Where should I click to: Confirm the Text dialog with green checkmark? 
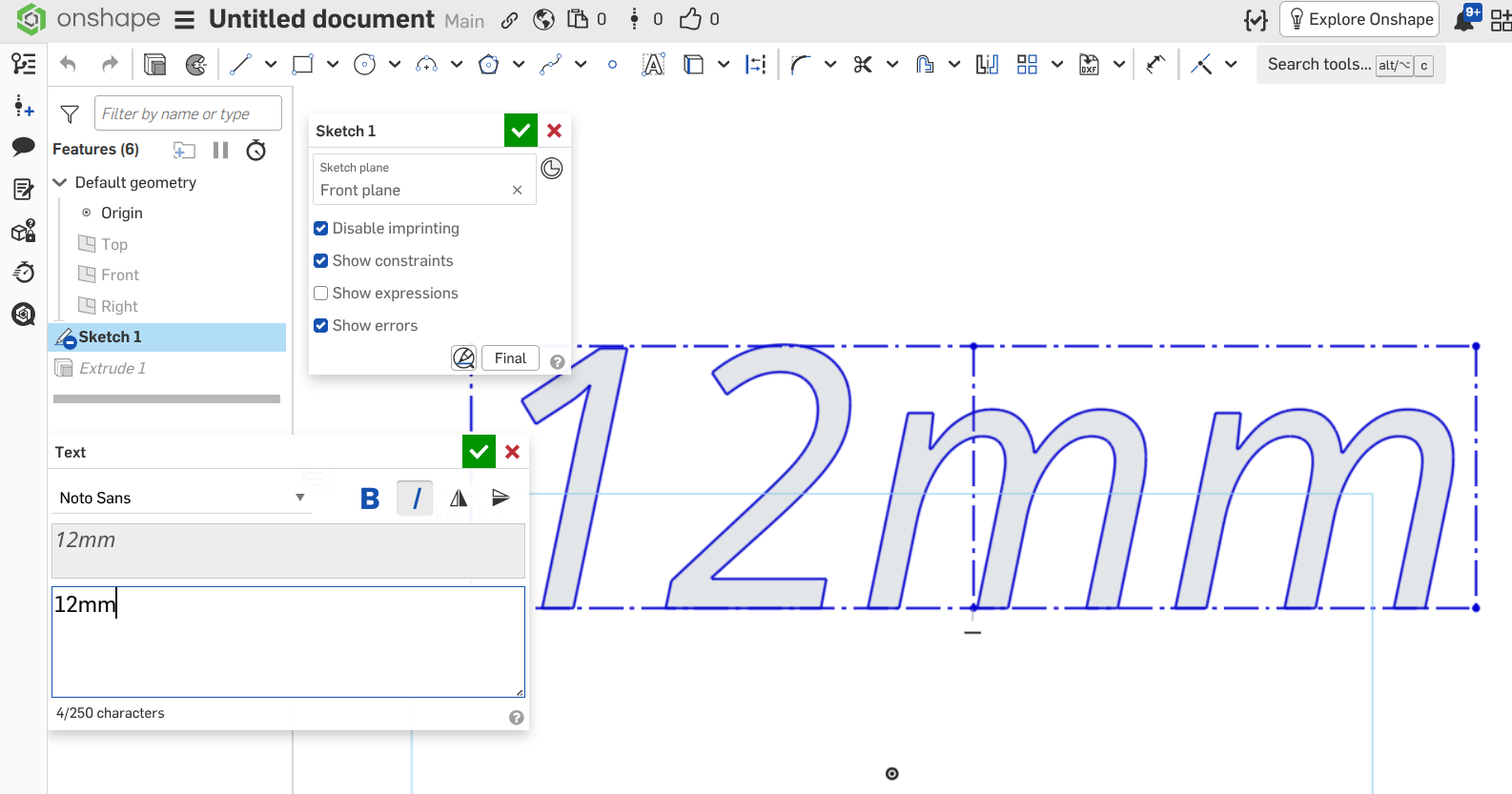click(479, 452)
